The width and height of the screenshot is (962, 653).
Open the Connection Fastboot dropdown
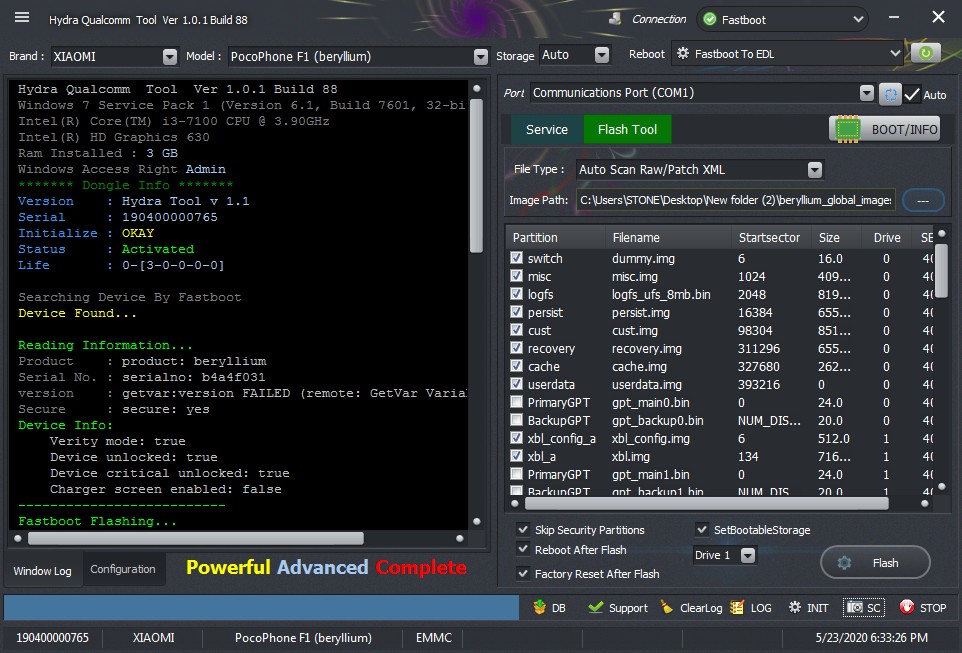coord(782,19)
